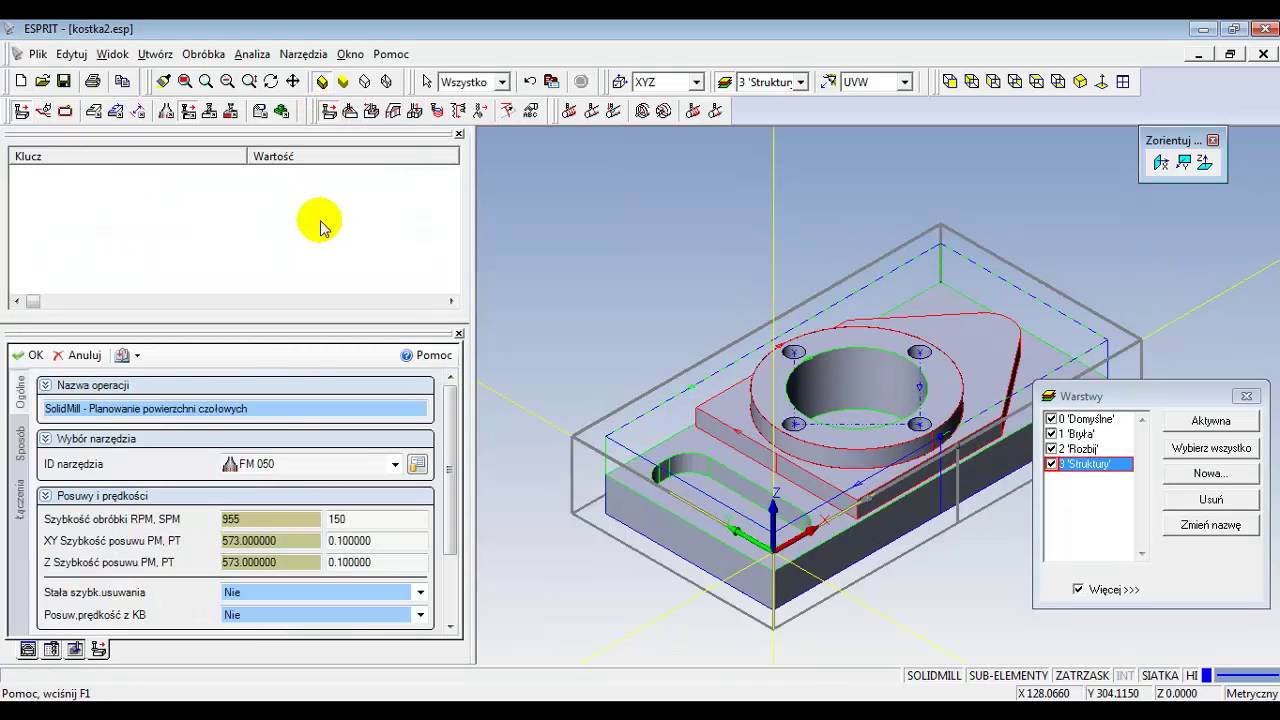Open the tool library icon beside FM 050
Screen dimensions: 1280x720
417,464
